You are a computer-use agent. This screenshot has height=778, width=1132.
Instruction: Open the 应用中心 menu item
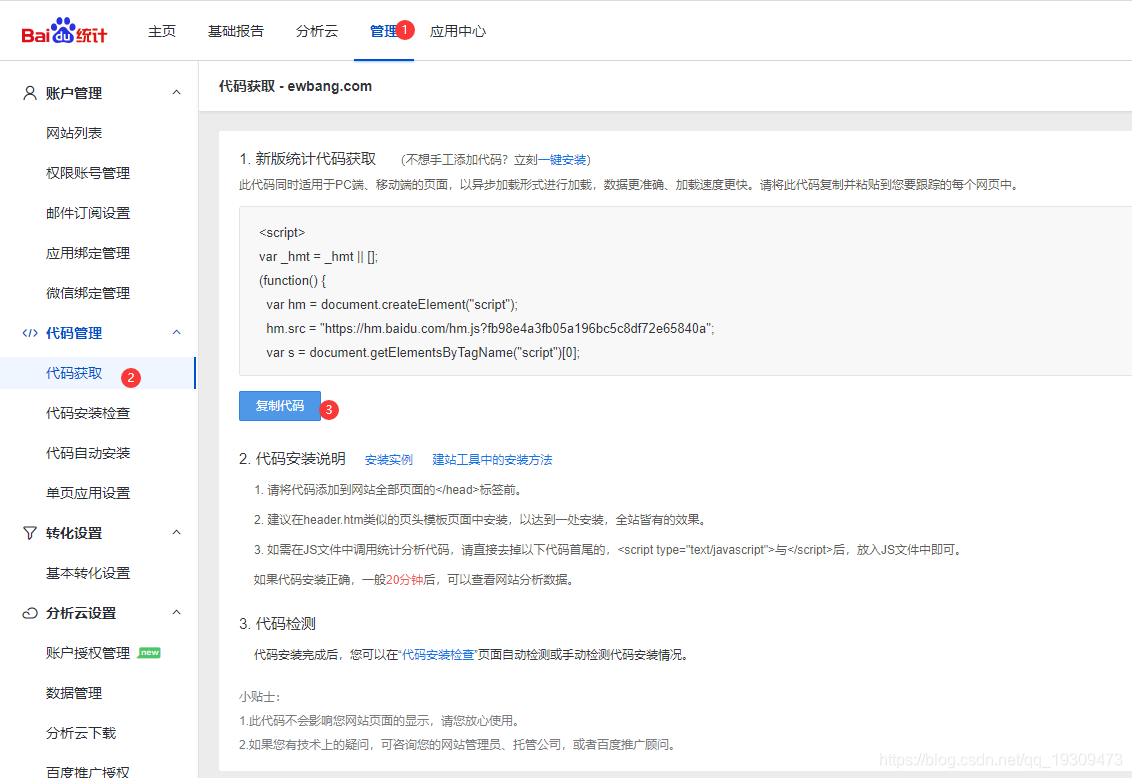coord(458,31)
